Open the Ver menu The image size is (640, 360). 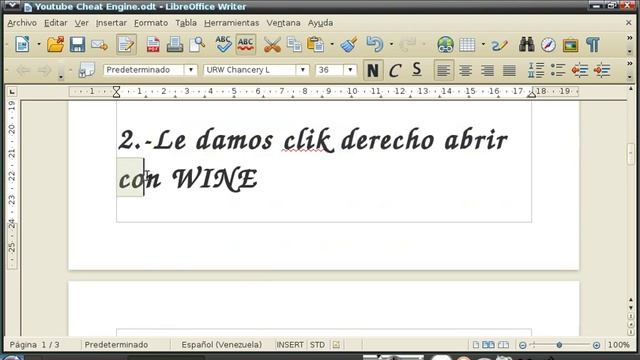(x=82, y=23)
